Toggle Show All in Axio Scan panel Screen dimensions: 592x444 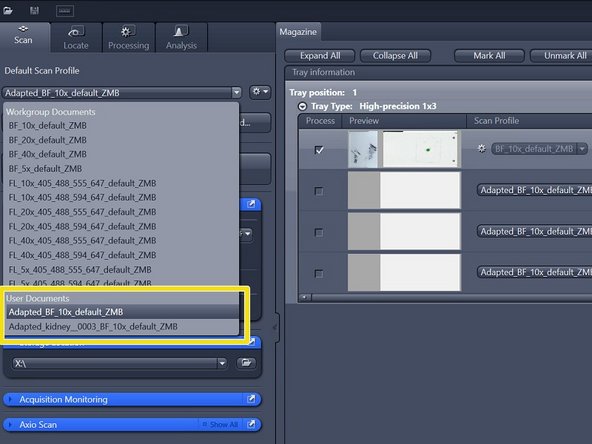220,425
